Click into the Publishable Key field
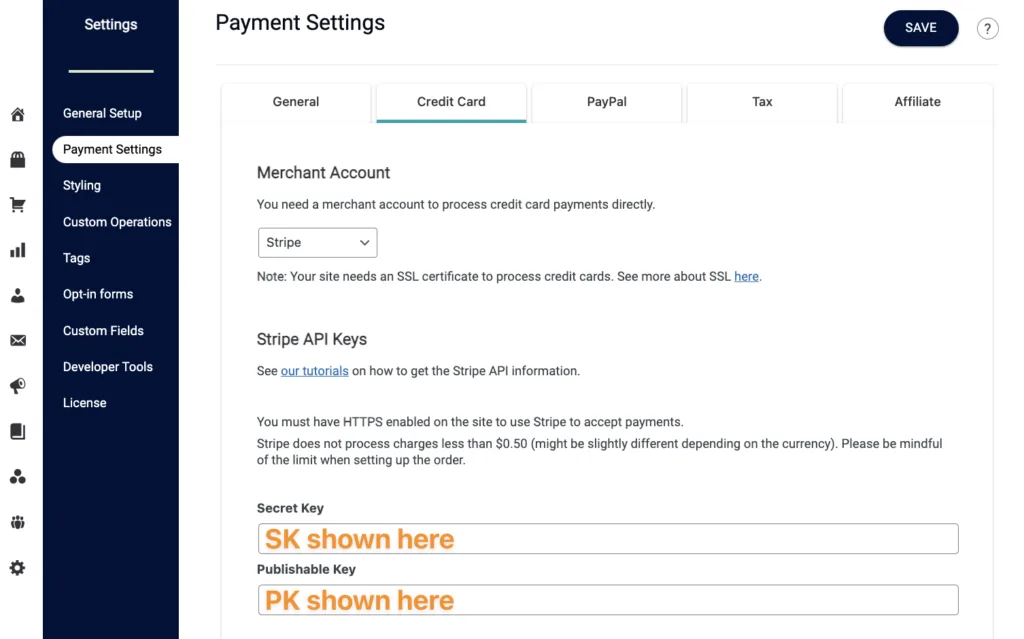The image size is (1024, 639). pyautogui.click(x=607, y=600)
